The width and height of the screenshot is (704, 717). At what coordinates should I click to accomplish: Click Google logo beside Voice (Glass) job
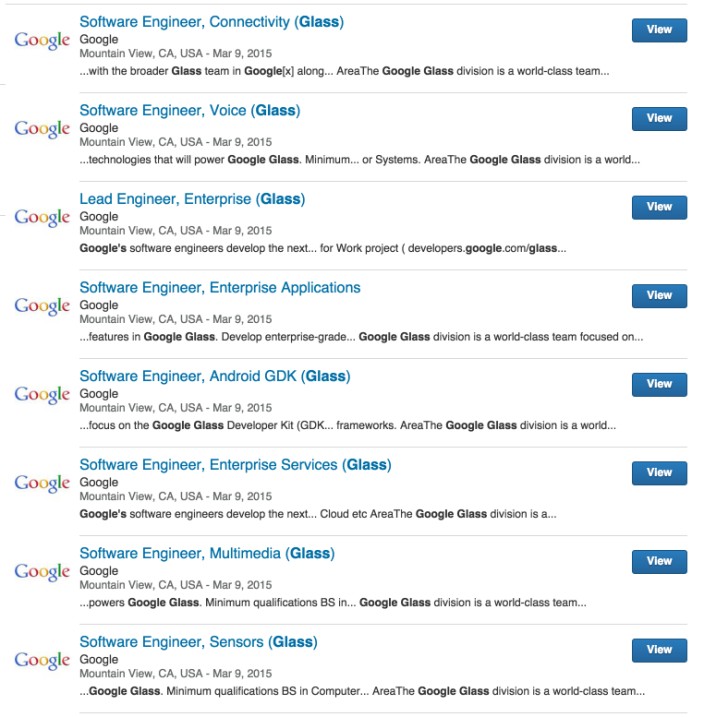click(42, 129)
